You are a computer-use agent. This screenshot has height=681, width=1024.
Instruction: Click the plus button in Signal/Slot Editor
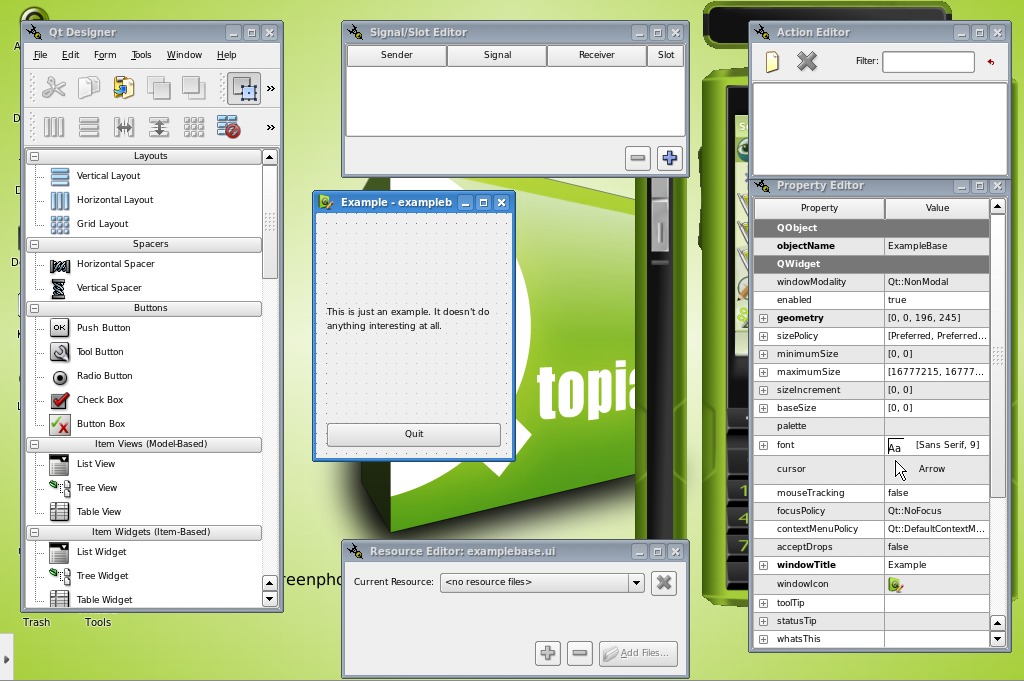pyautogui.click(x=669, y=158)
